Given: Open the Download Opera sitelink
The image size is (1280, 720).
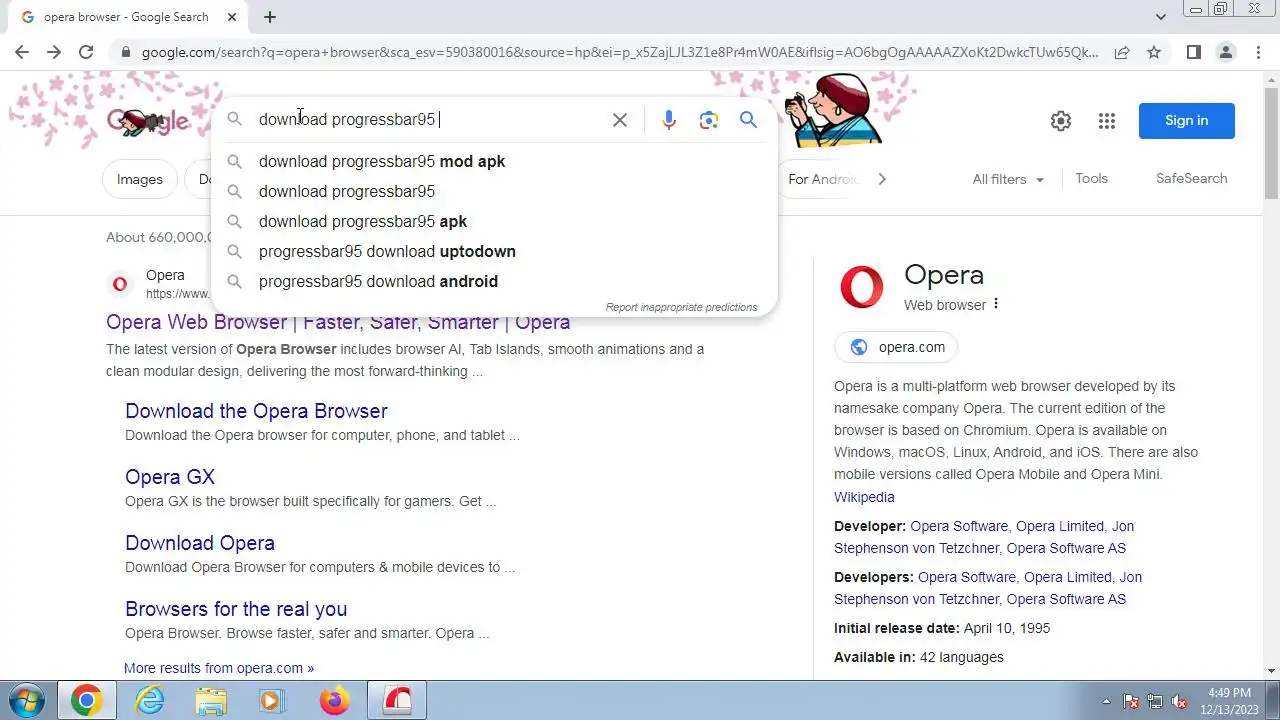Looking at the screenshot, I should (x=200, y=543).
